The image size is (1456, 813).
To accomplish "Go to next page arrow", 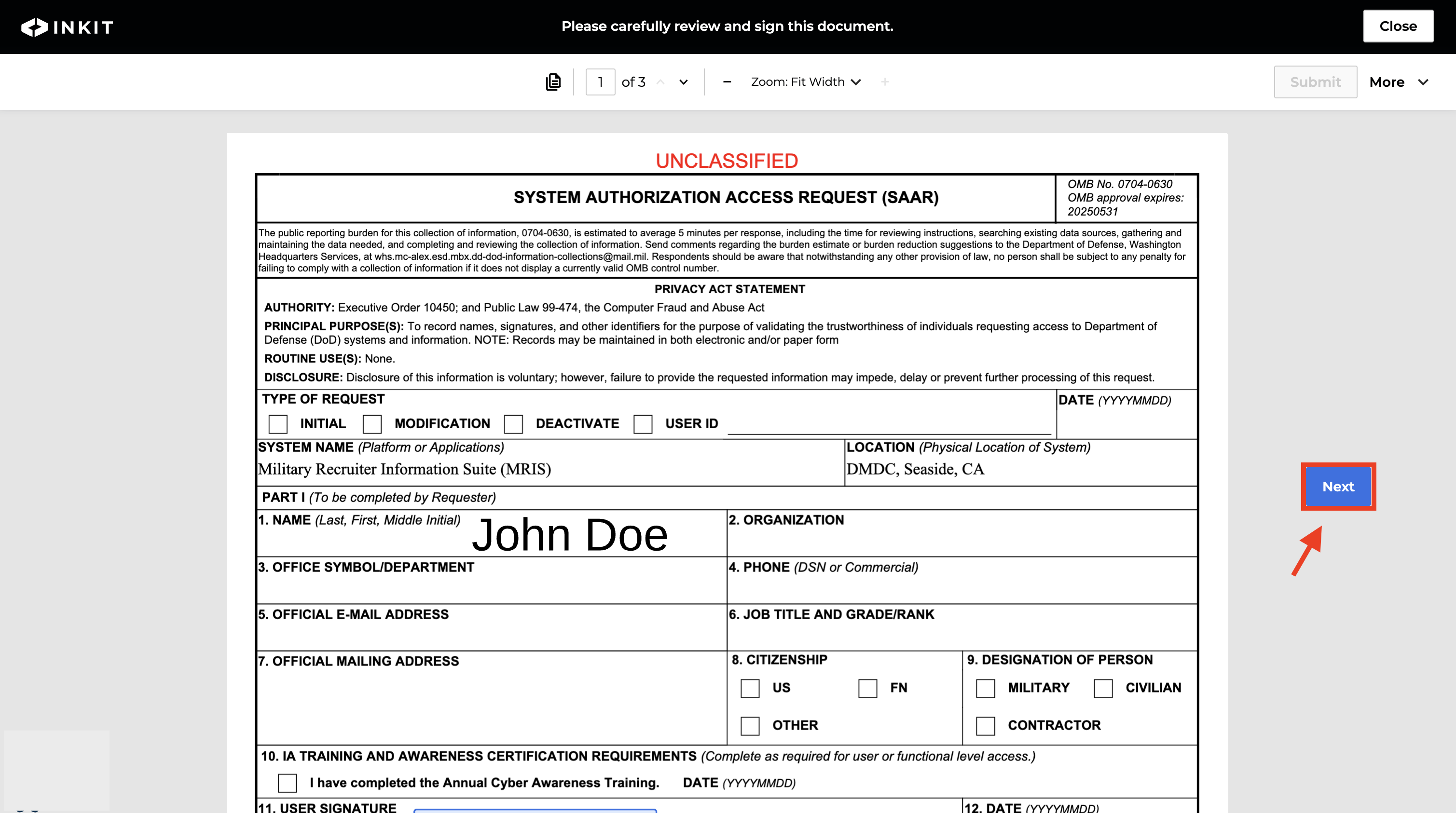I will (683, 82).
